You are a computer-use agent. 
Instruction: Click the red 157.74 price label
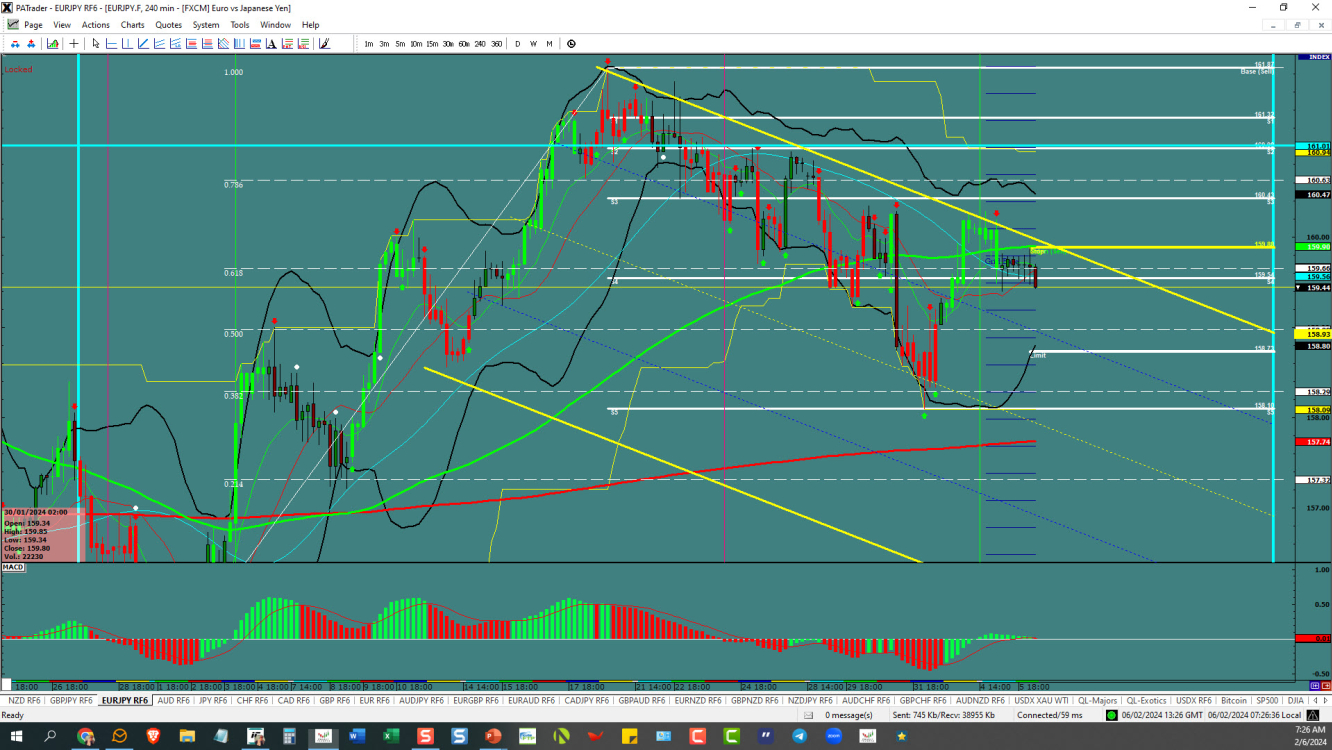1311,441
